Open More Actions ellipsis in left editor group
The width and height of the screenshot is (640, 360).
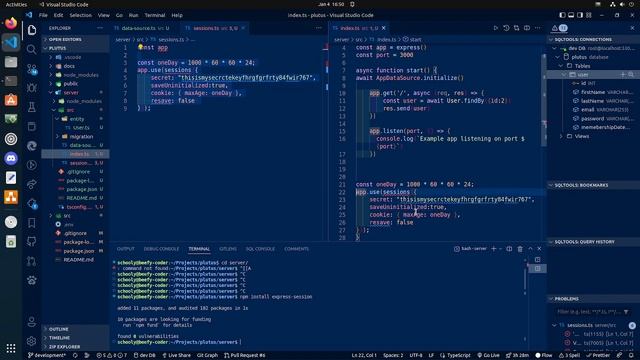point(319,28)
